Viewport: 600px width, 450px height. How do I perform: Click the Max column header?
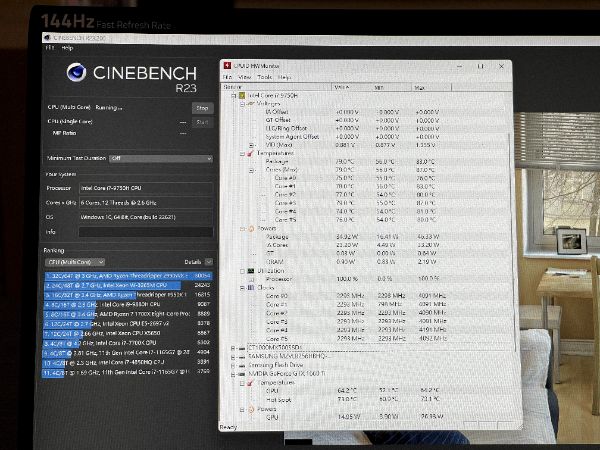pyautogui.click(x=432, y=87)
